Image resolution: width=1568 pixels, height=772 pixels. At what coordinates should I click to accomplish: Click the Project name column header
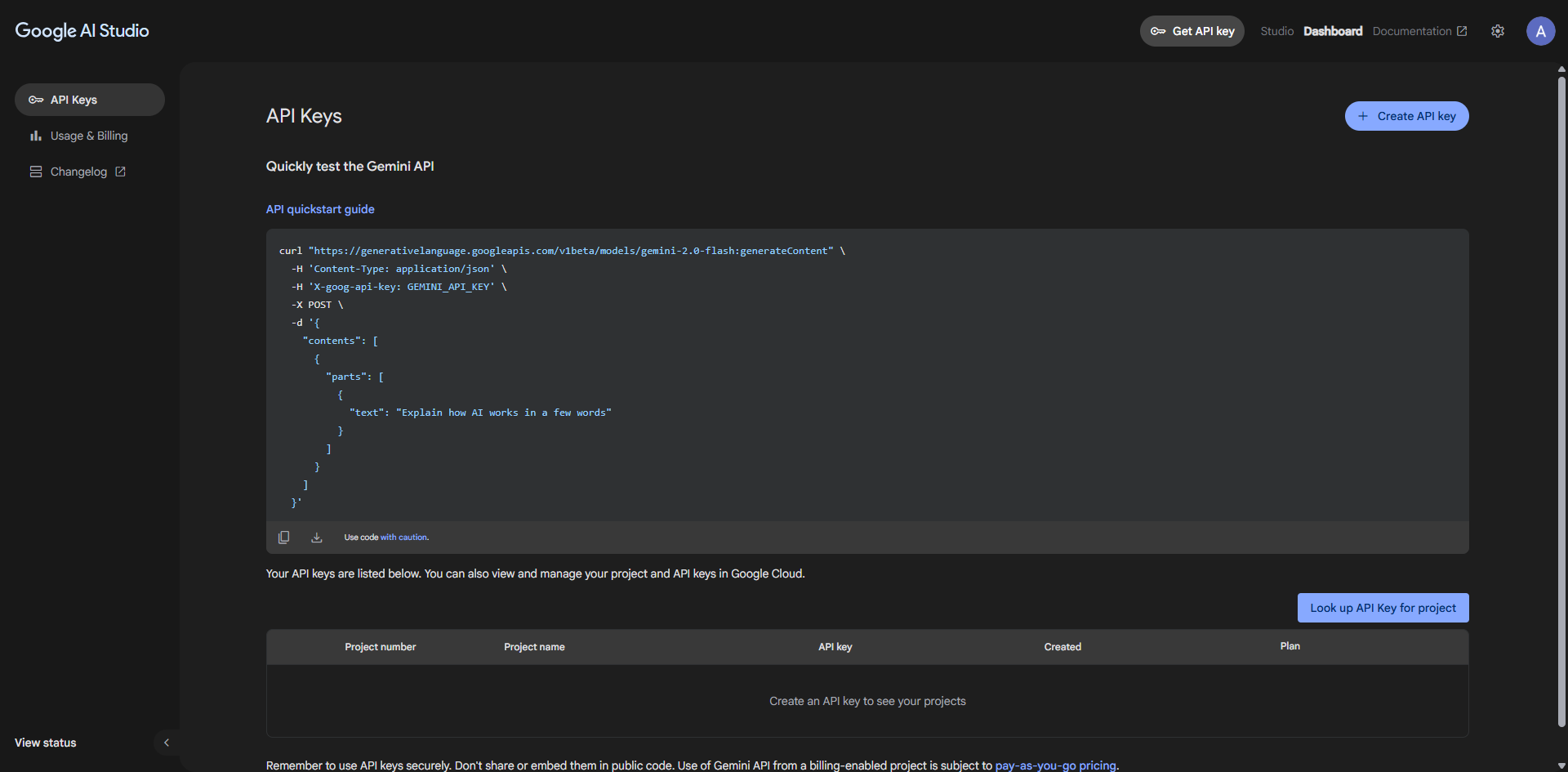click(x=534, y=647)
